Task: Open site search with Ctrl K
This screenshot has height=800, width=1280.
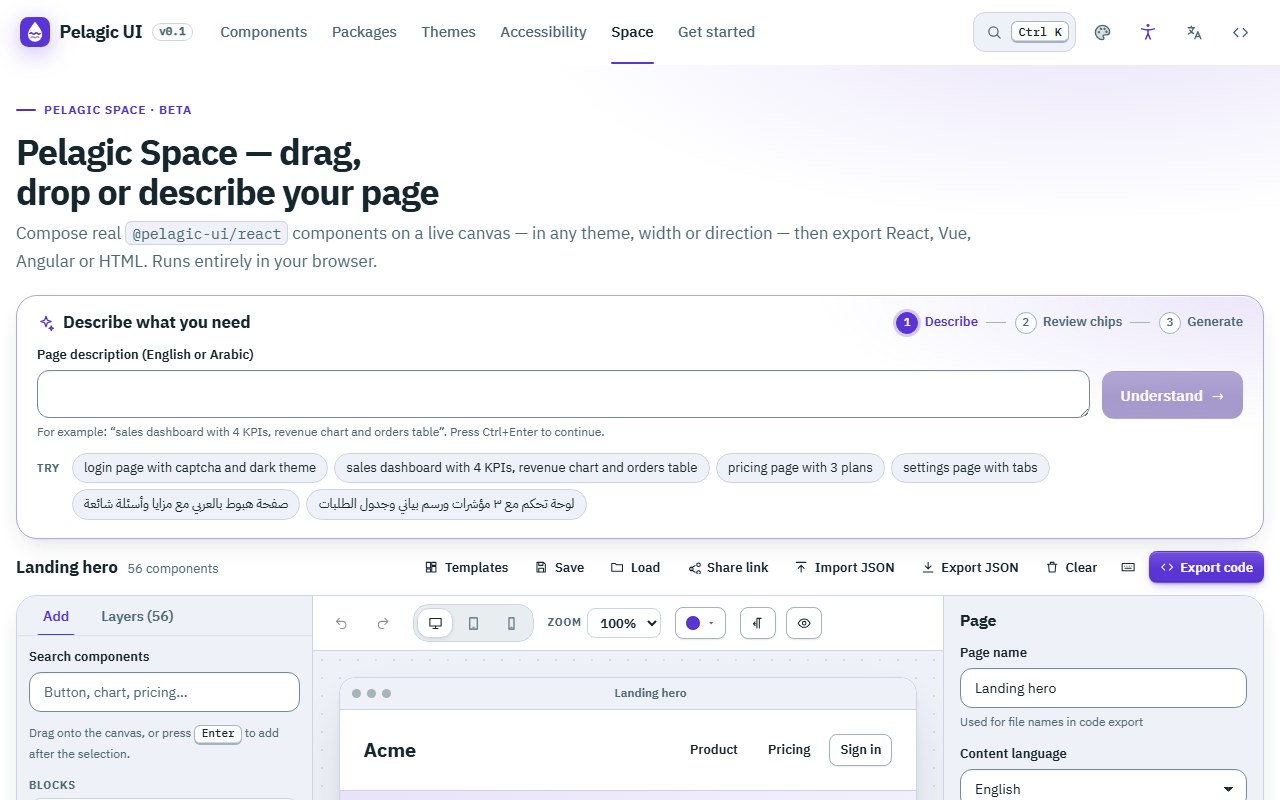Action: (x=1024, y=32)
